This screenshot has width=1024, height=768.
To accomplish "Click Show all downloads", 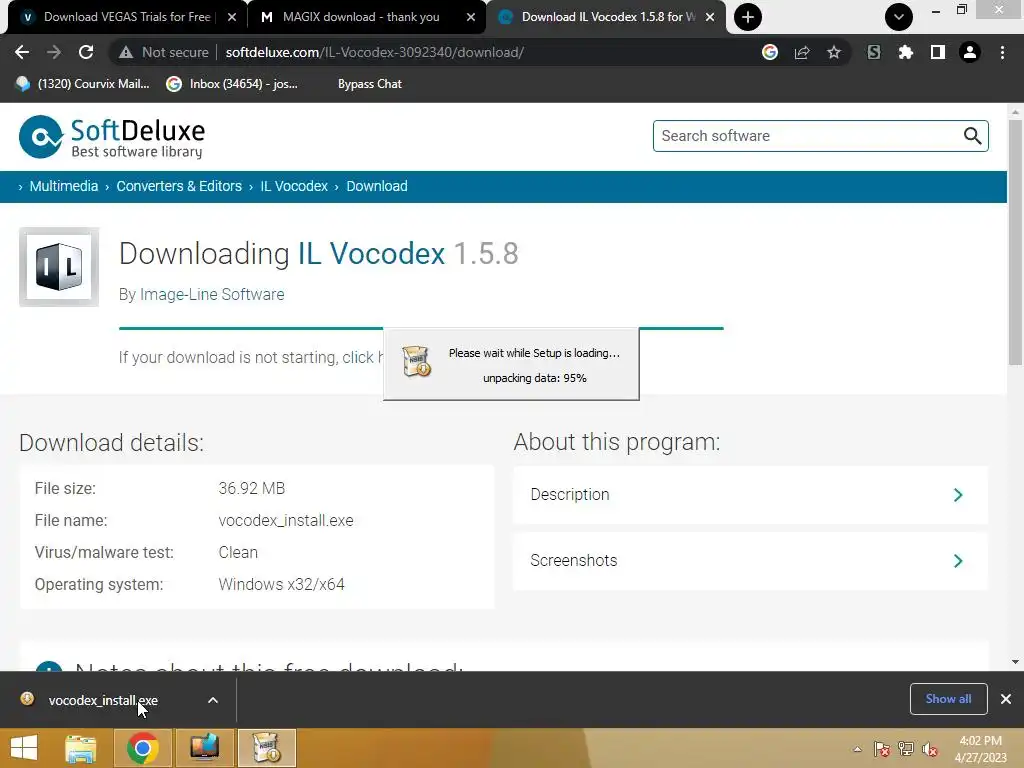I will click(948, 699).
